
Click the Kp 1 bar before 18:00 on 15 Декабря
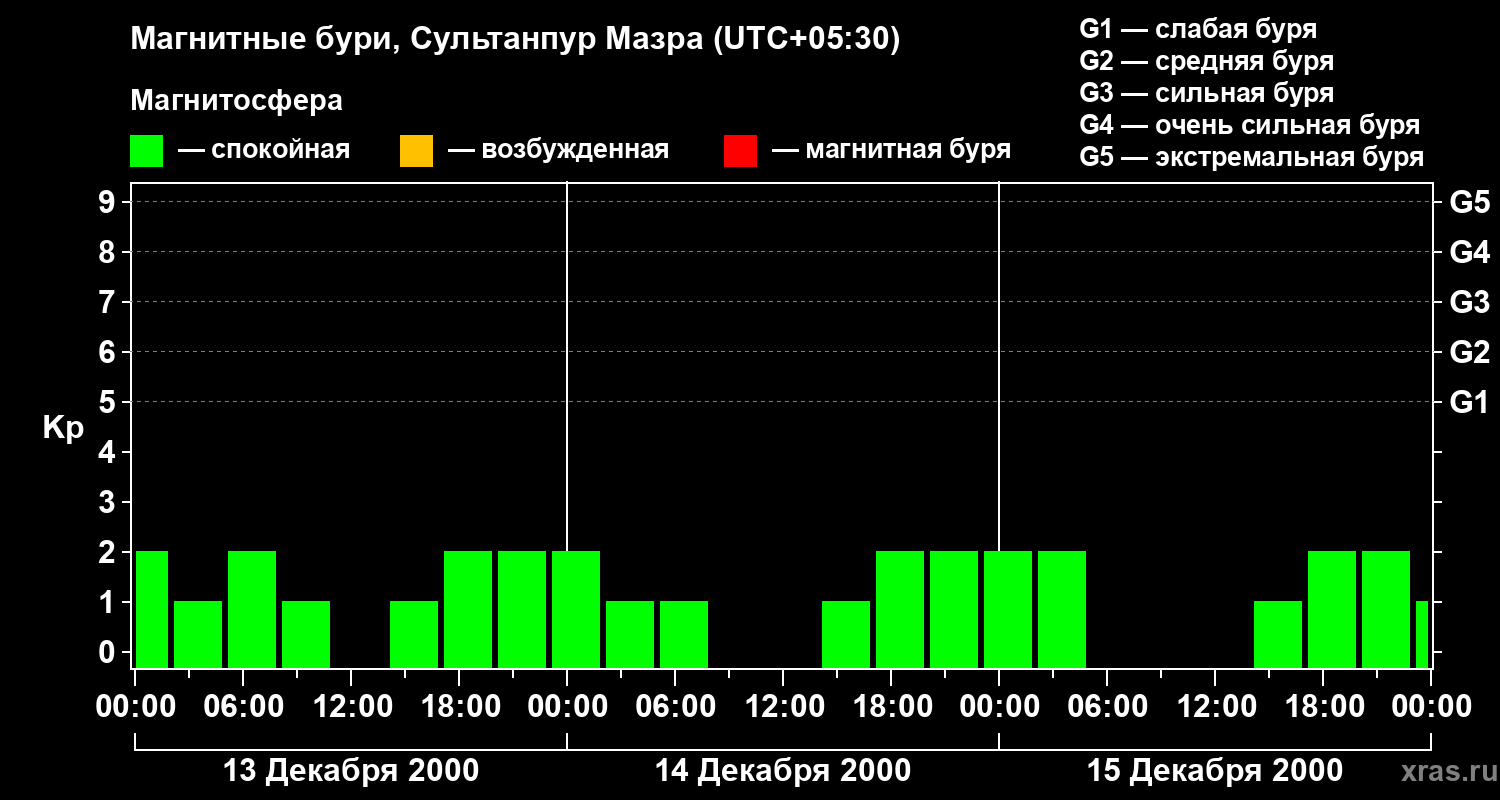pos(1278,634)
